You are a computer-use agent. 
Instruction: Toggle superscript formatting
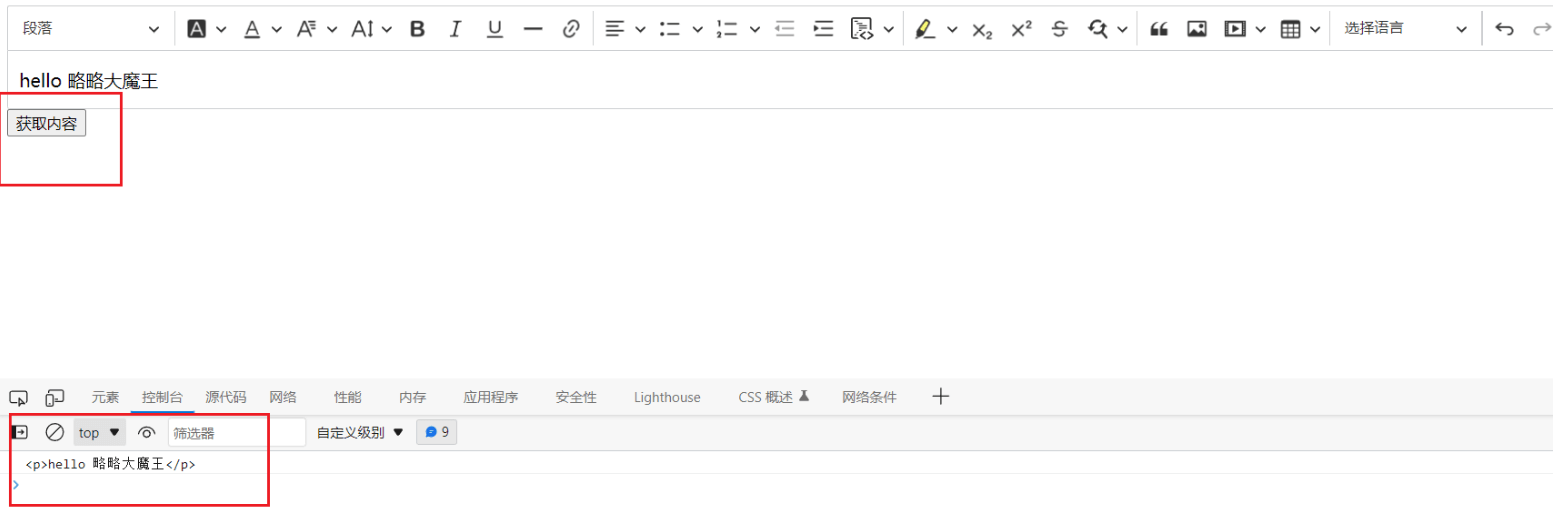click(1021, 29)
